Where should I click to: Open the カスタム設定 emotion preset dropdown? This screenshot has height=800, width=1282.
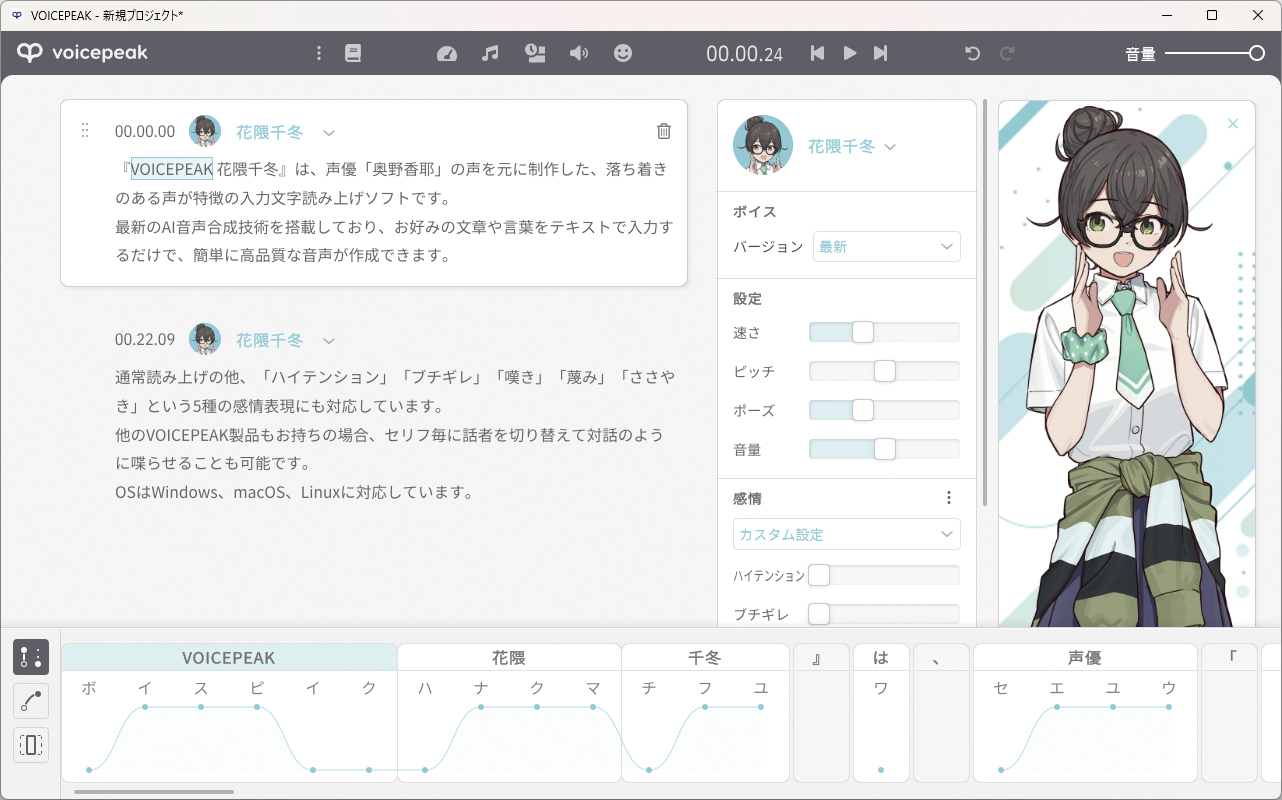pyautogui.click(x=847, y=534)
